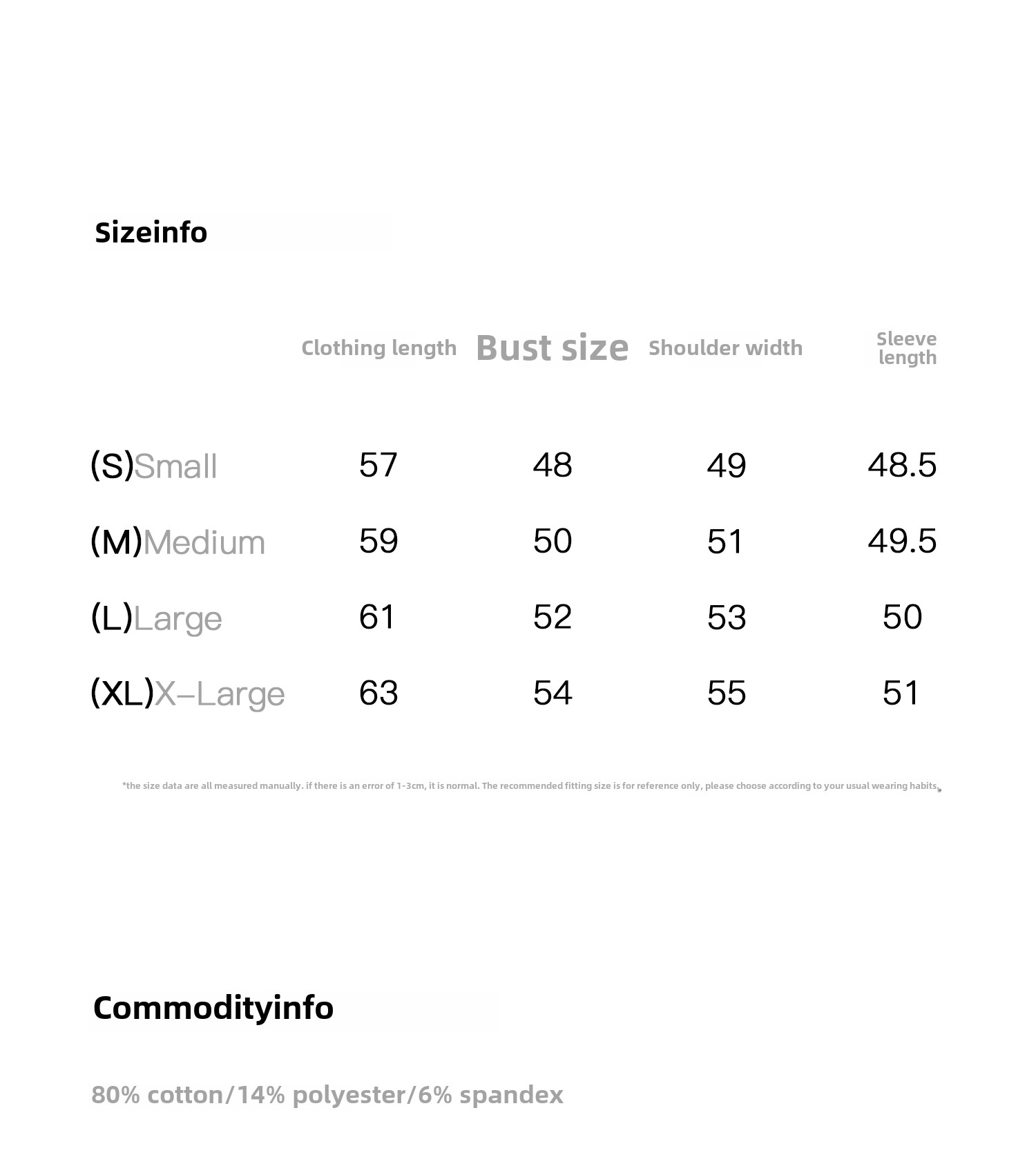Click the Sleeve length column header
The image size is (1036, 1164).
[x=906, y=348]
